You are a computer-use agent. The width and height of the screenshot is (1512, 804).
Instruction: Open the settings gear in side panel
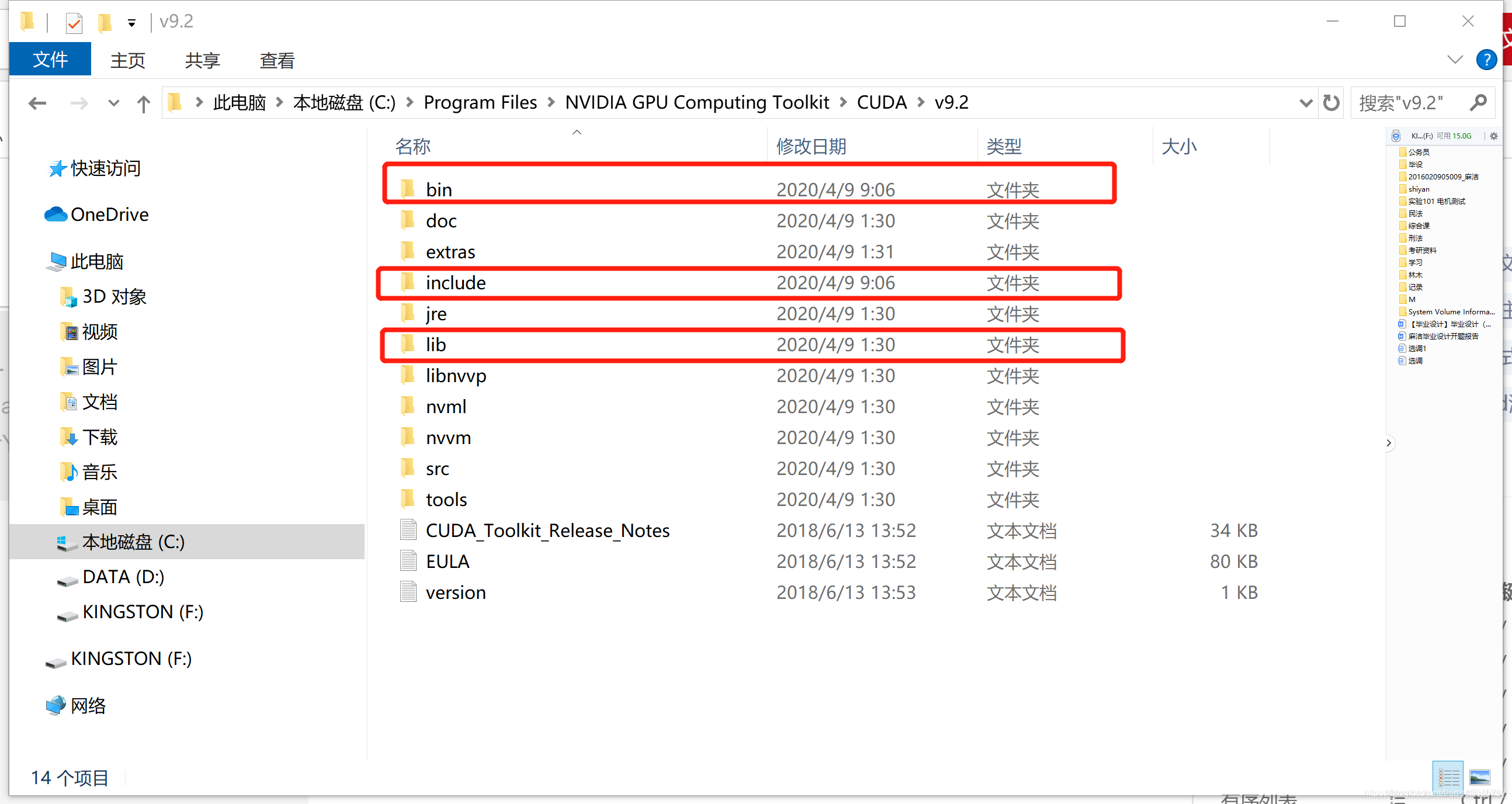[1493, 136]
